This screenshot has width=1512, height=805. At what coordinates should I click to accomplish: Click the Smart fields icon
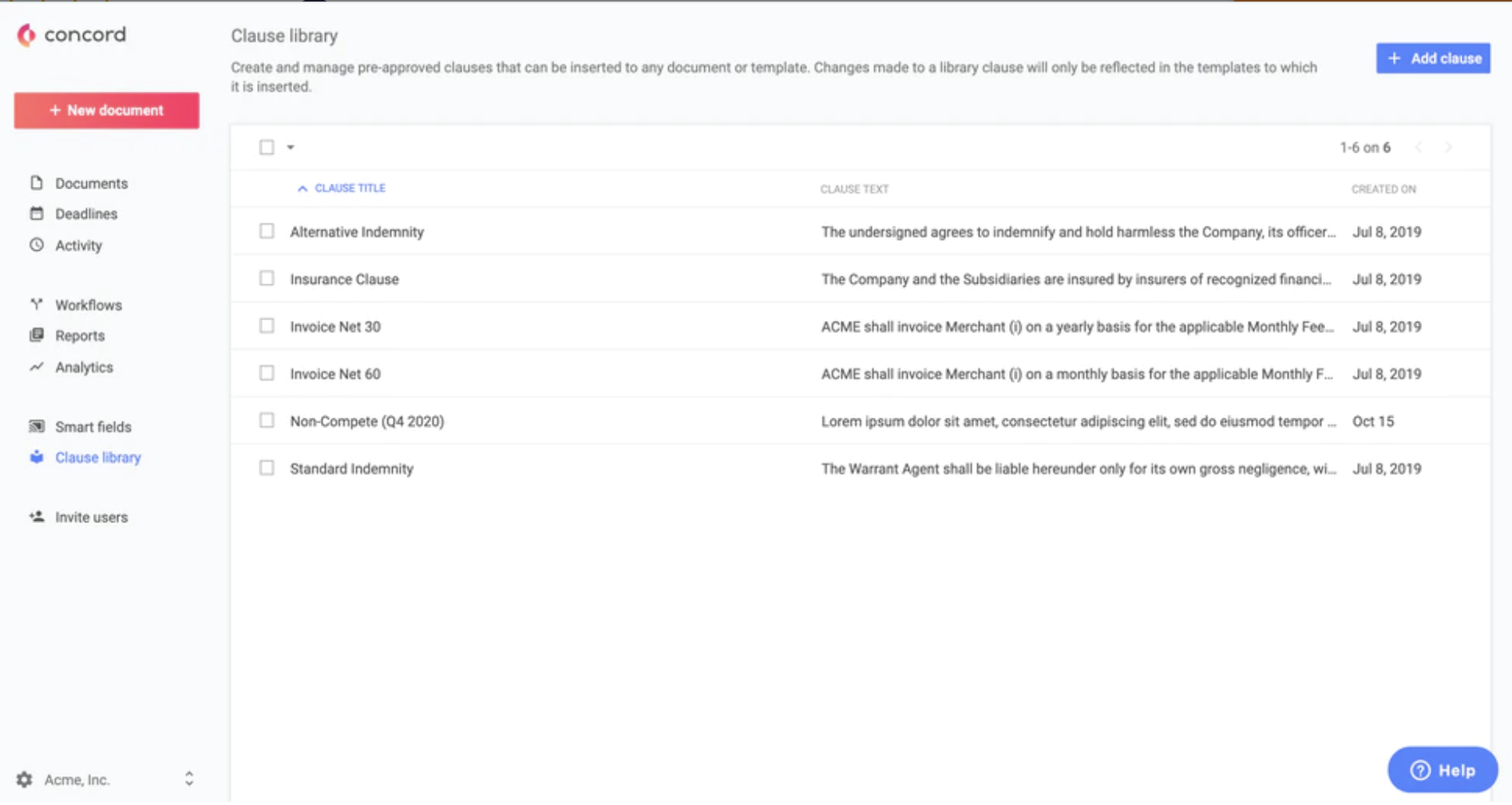37,426
